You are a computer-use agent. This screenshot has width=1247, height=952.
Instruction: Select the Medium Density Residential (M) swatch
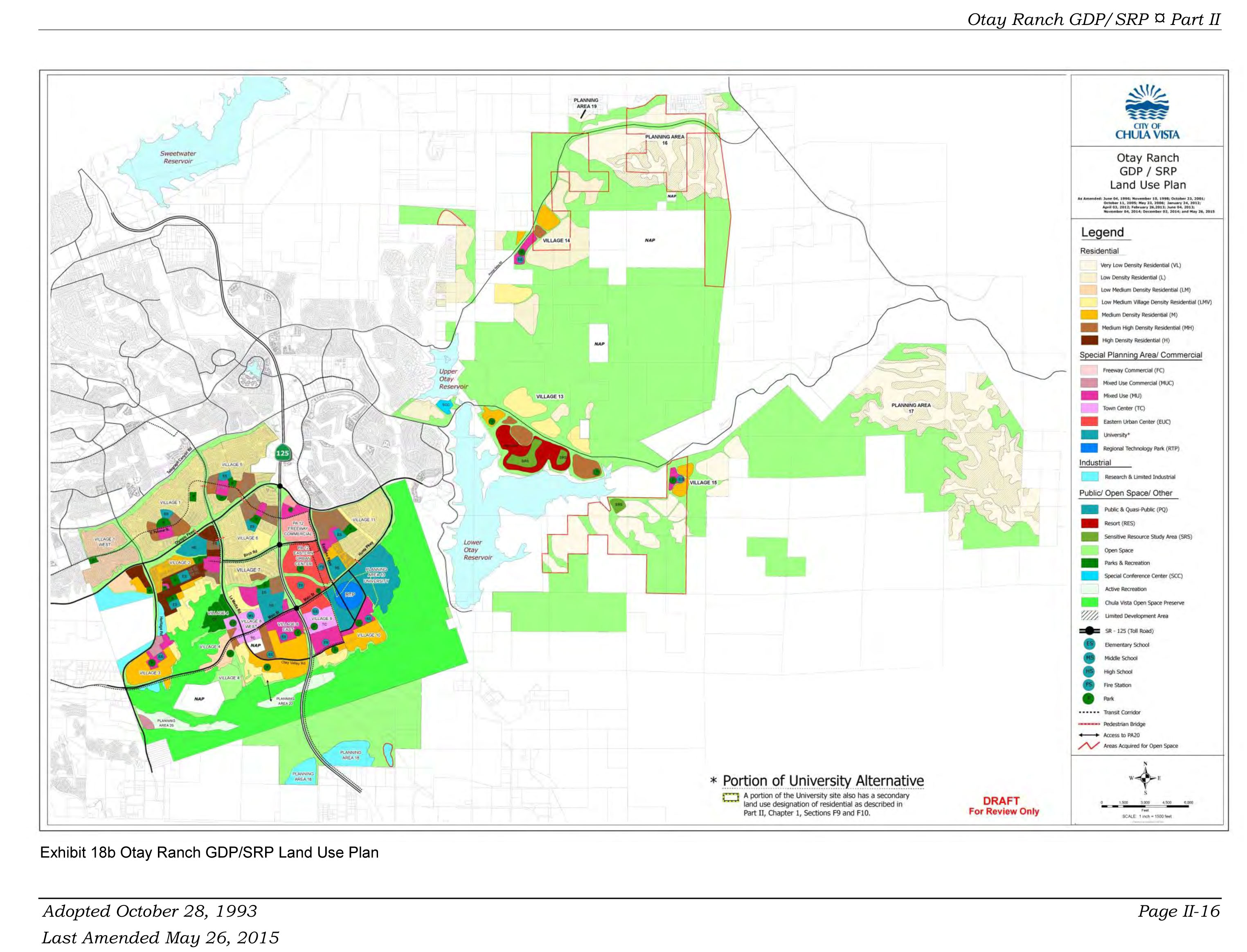click(1089, 315)
